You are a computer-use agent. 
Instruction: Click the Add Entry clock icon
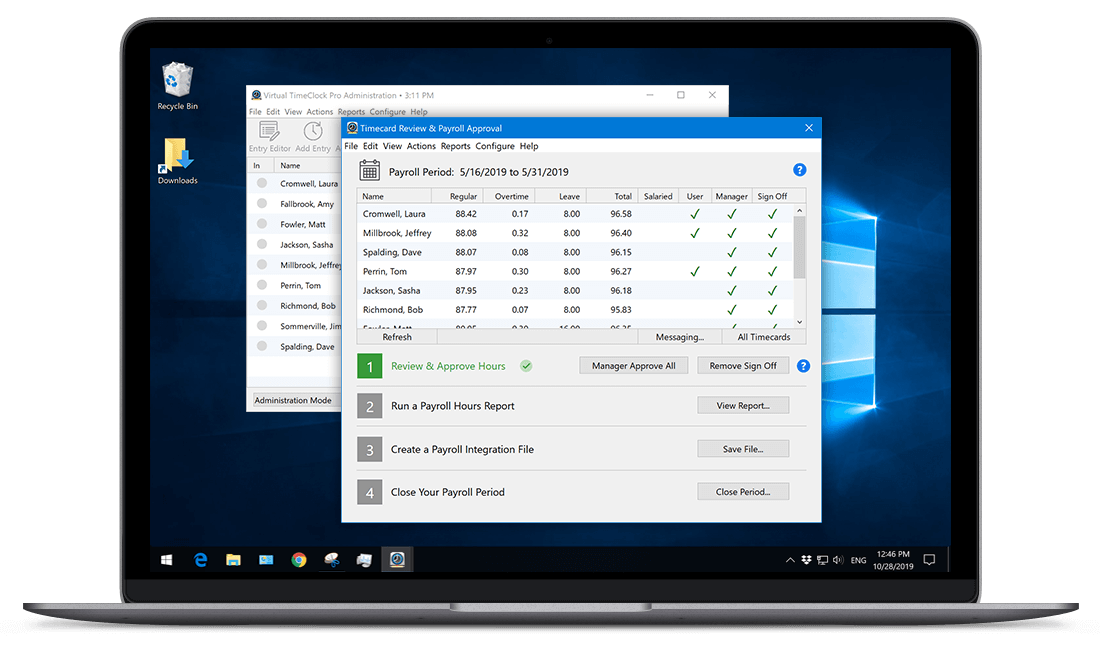point(313,131)
